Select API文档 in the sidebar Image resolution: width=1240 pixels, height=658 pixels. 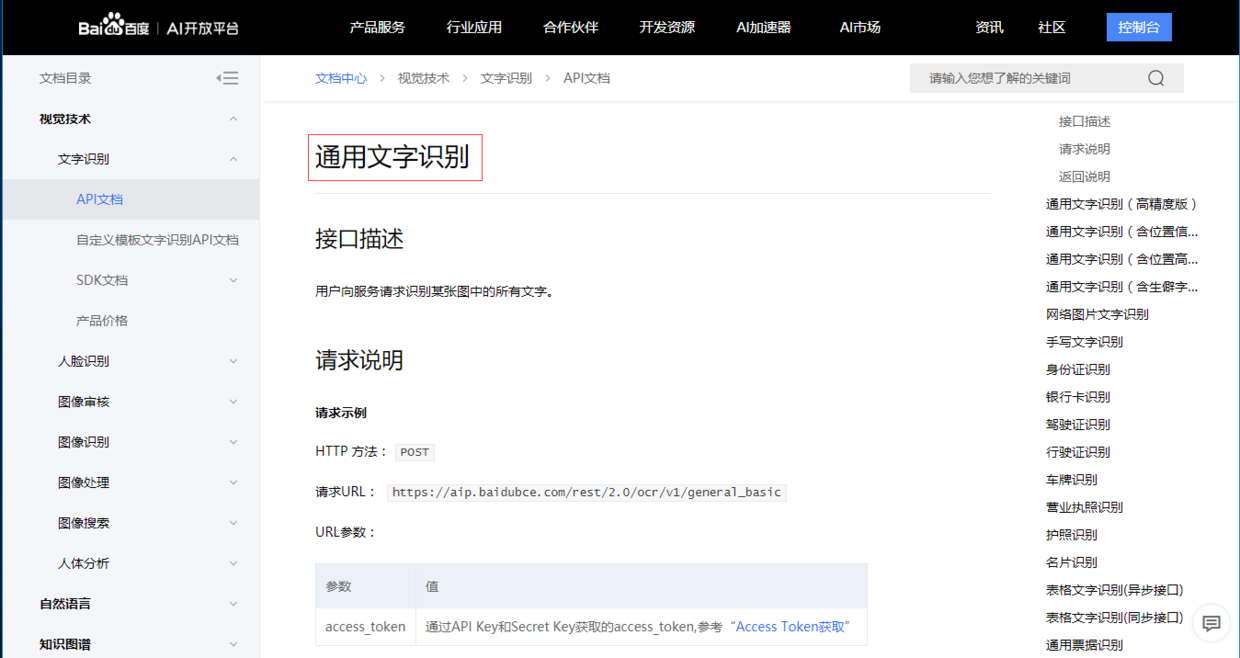[100, 199]
